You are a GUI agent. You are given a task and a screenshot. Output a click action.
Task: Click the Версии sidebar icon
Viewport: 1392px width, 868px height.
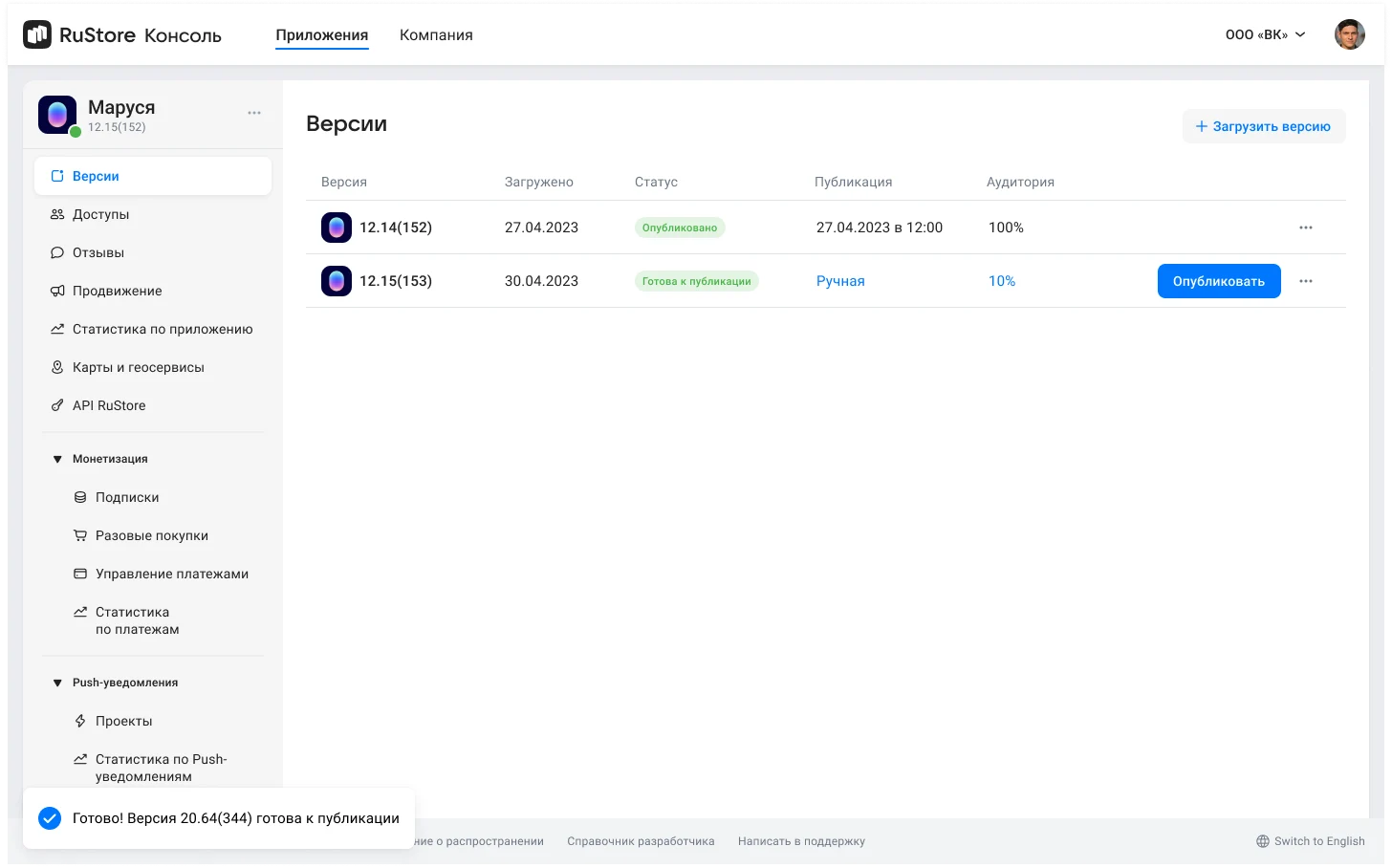[x=57, y=176]
